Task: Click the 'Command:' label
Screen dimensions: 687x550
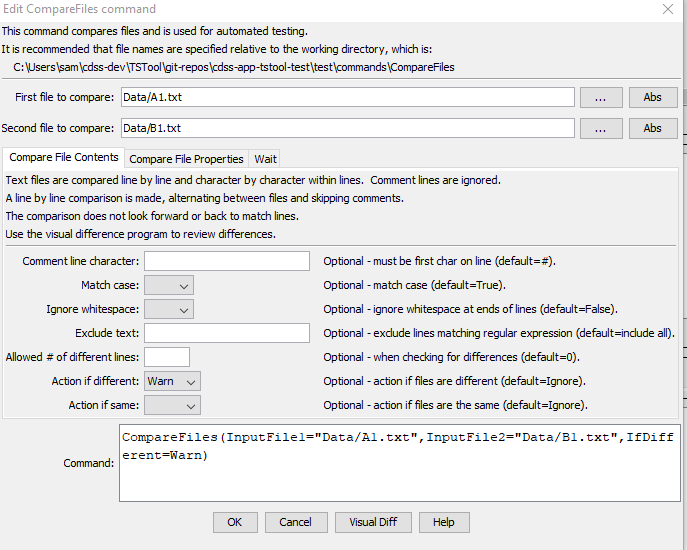Action: click(89, 463)
